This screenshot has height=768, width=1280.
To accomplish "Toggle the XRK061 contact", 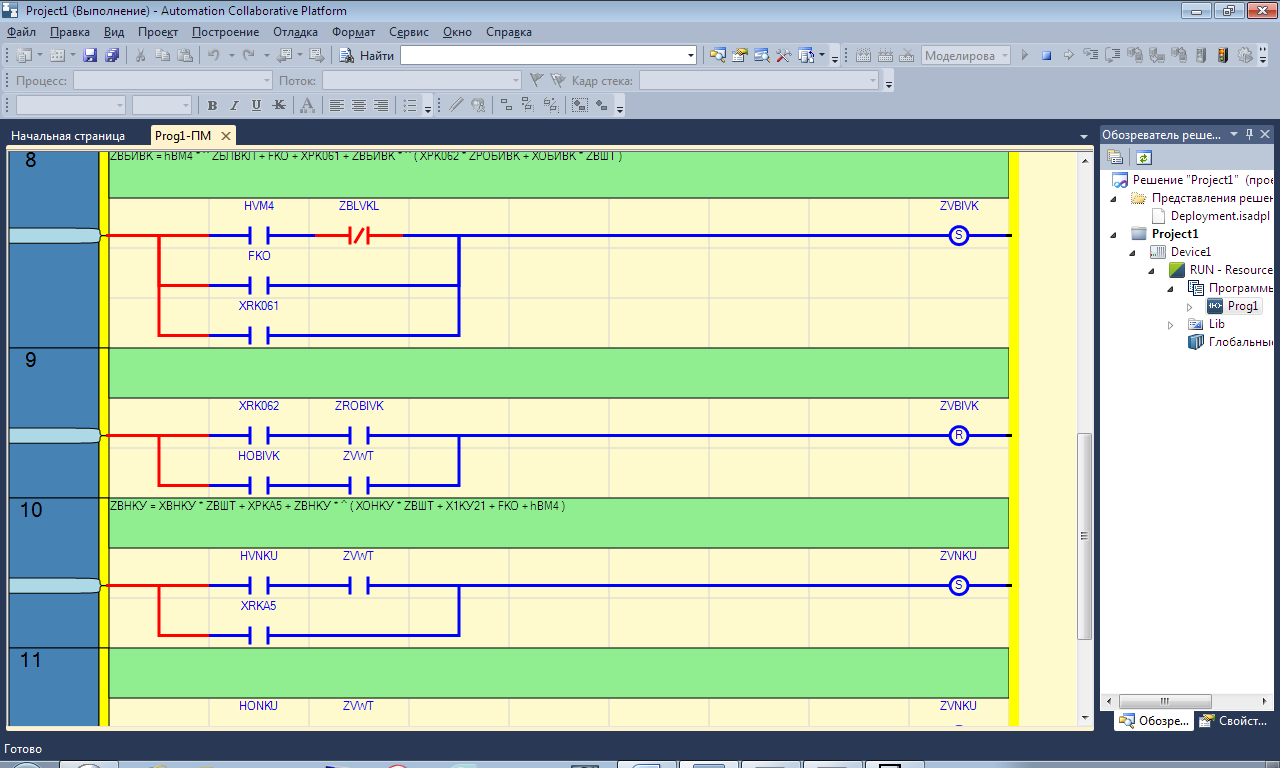I will click(x=259, y=336).
